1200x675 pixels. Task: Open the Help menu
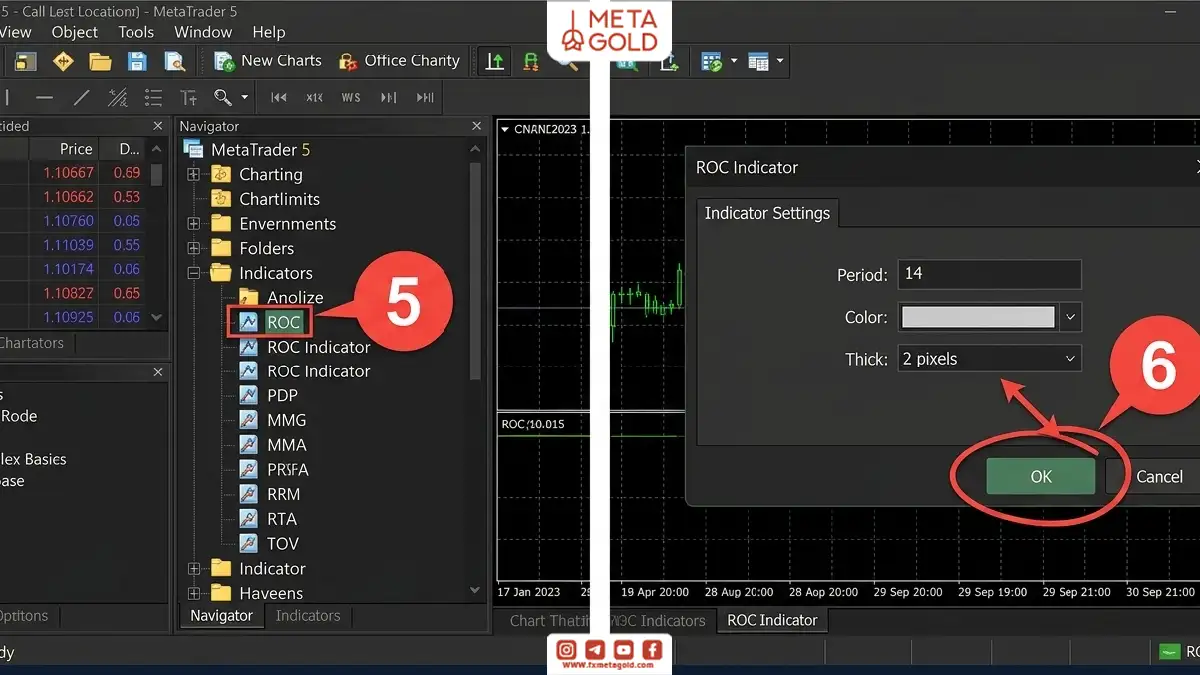click(269, 32)
